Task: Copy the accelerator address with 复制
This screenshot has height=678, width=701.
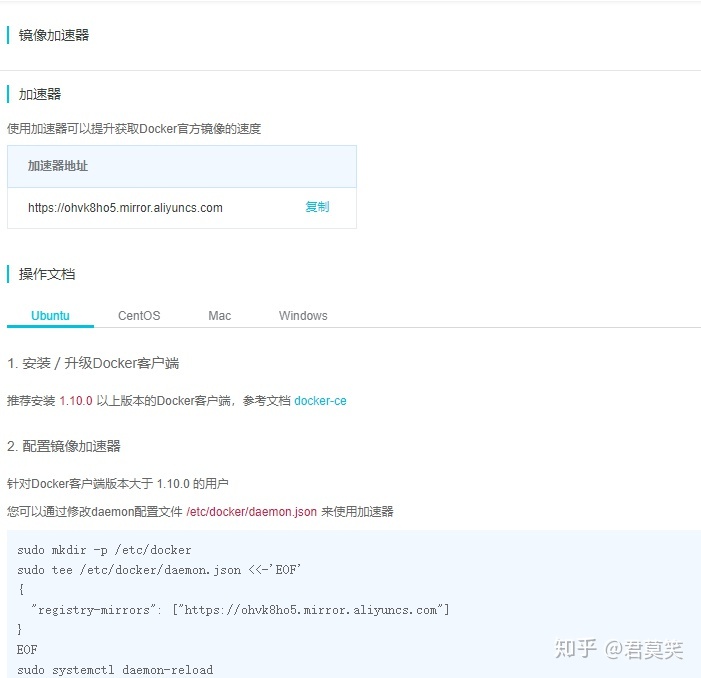Action: click(317, 207)
